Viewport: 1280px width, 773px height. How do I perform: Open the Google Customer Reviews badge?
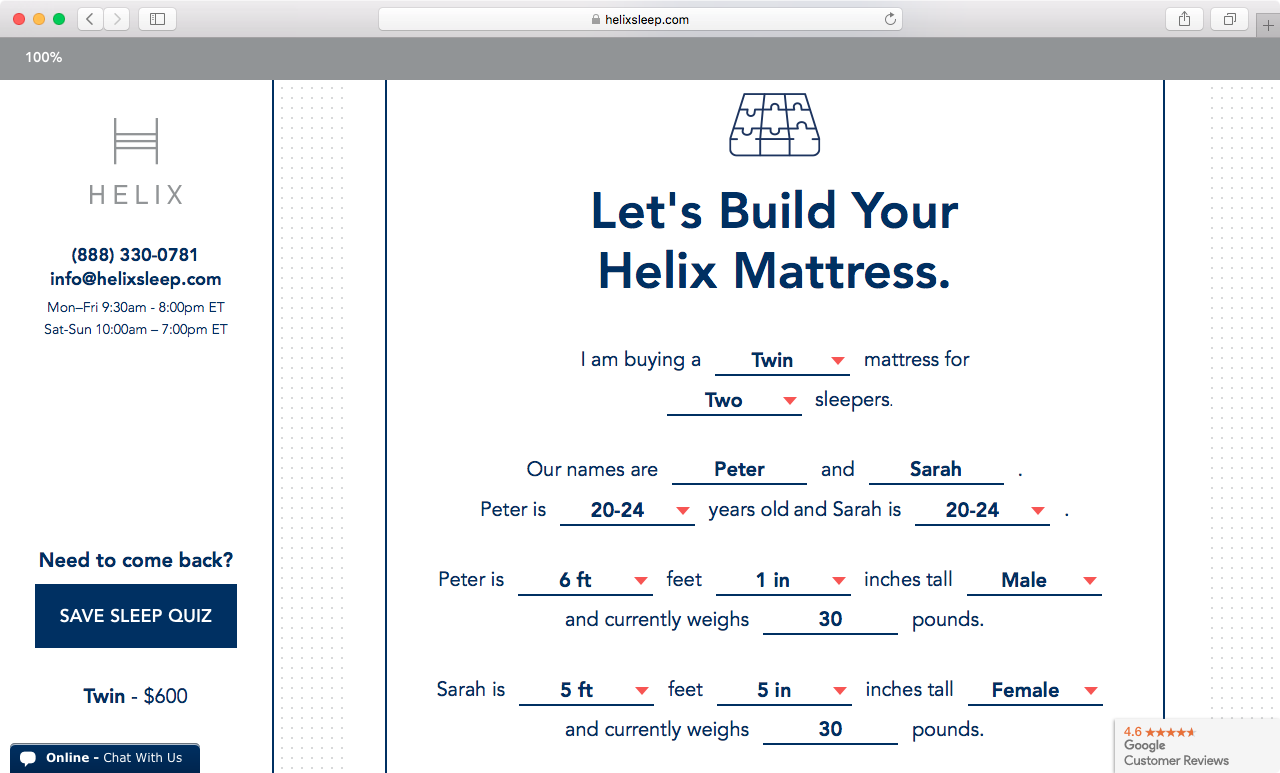pyautogui.click(x=1197, y=746)
